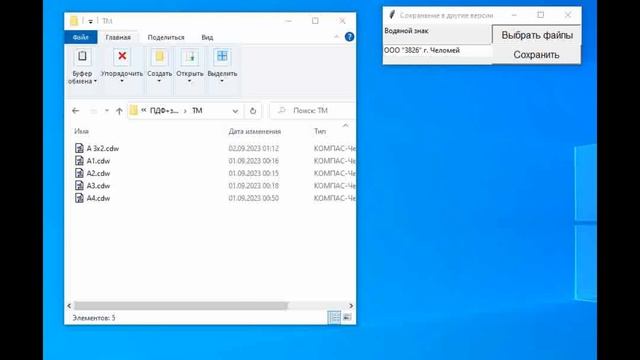
Task: Open the Создать ribbon group
Action: pos(159,67)
